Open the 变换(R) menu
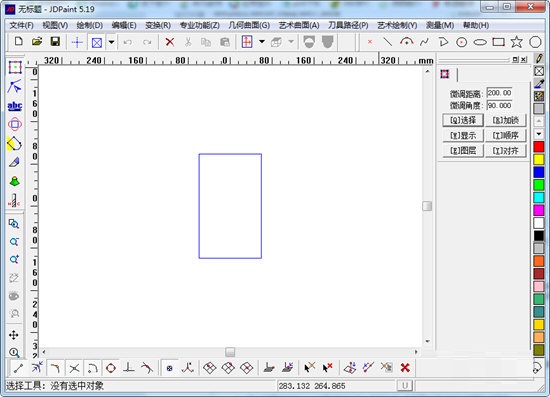550x397 pixels. point(158,25)
